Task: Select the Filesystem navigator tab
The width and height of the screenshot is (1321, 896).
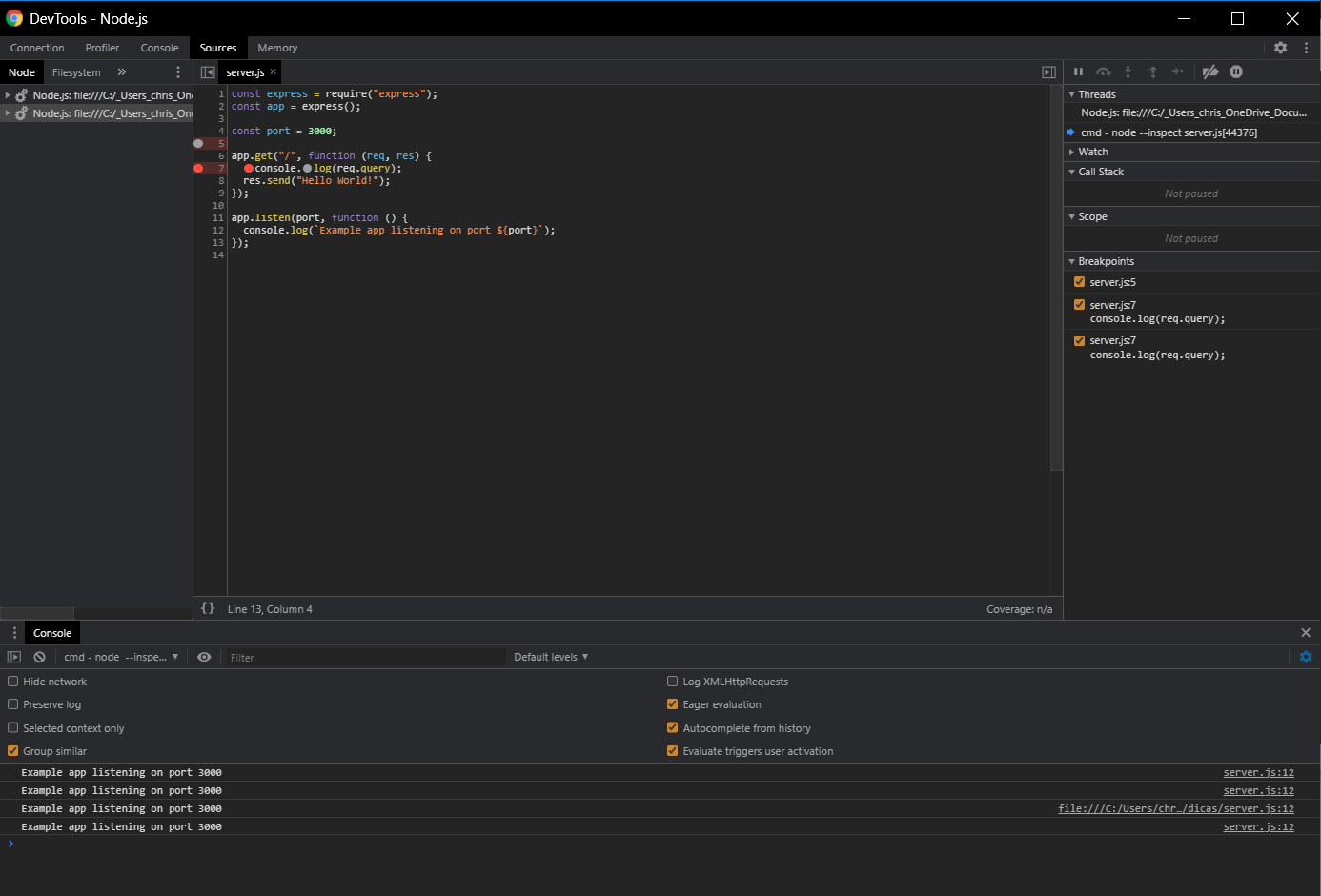Action: [x=76, y=72]
